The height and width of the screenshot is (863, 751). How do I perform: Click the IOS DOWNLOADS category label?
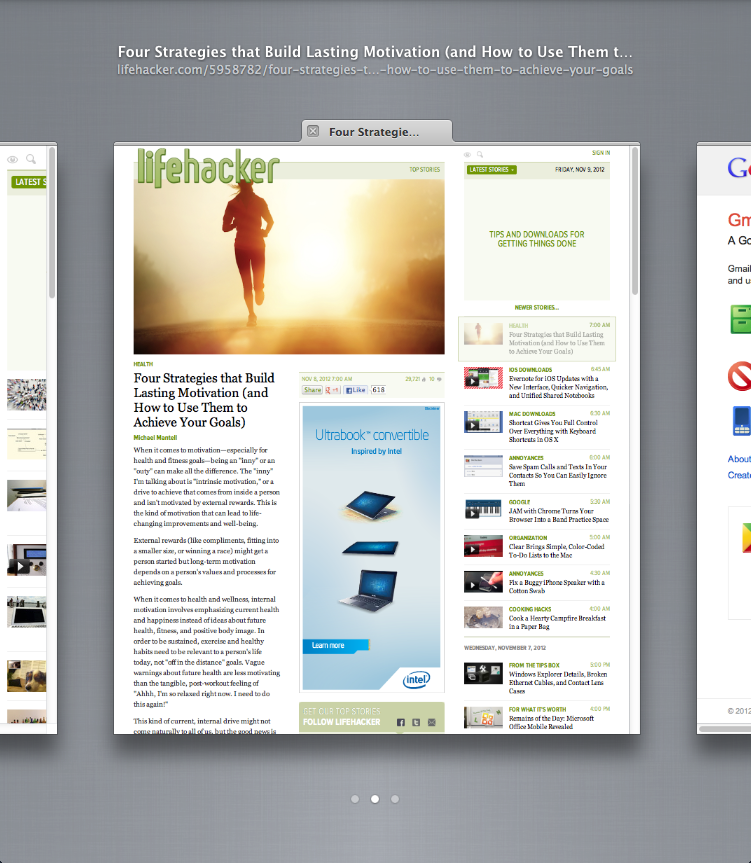coord(530,370)
